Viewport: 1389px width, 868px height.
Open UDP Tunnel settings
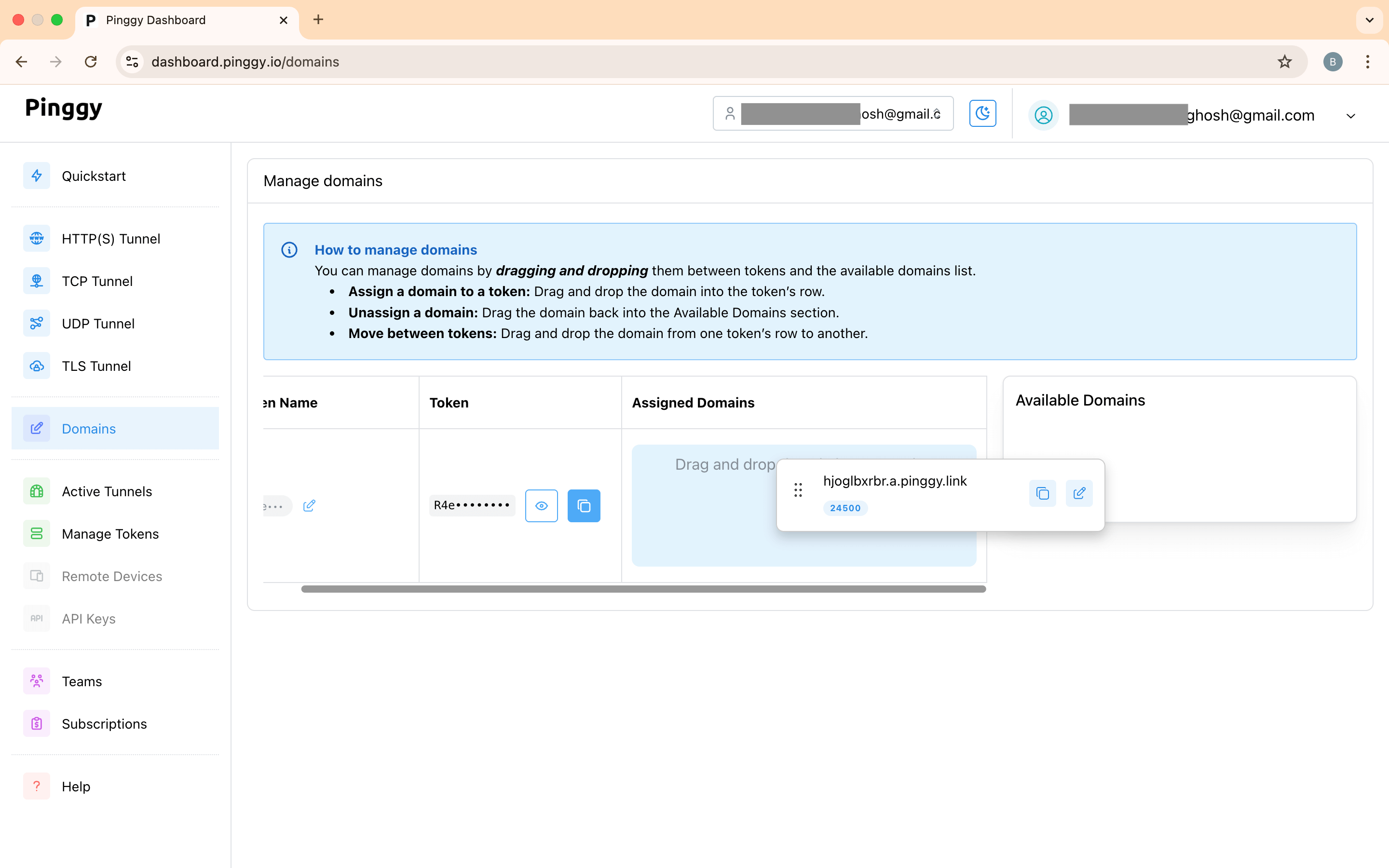tap(97, 323)
